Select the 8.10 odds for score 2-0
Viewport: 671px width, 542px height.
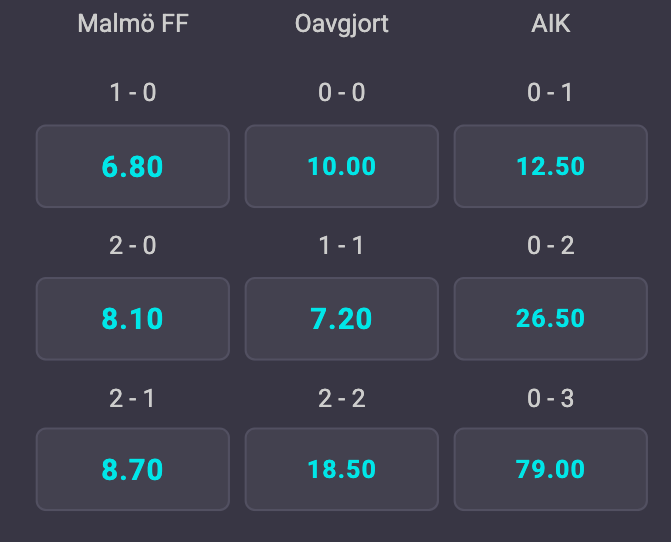(133, 318)
